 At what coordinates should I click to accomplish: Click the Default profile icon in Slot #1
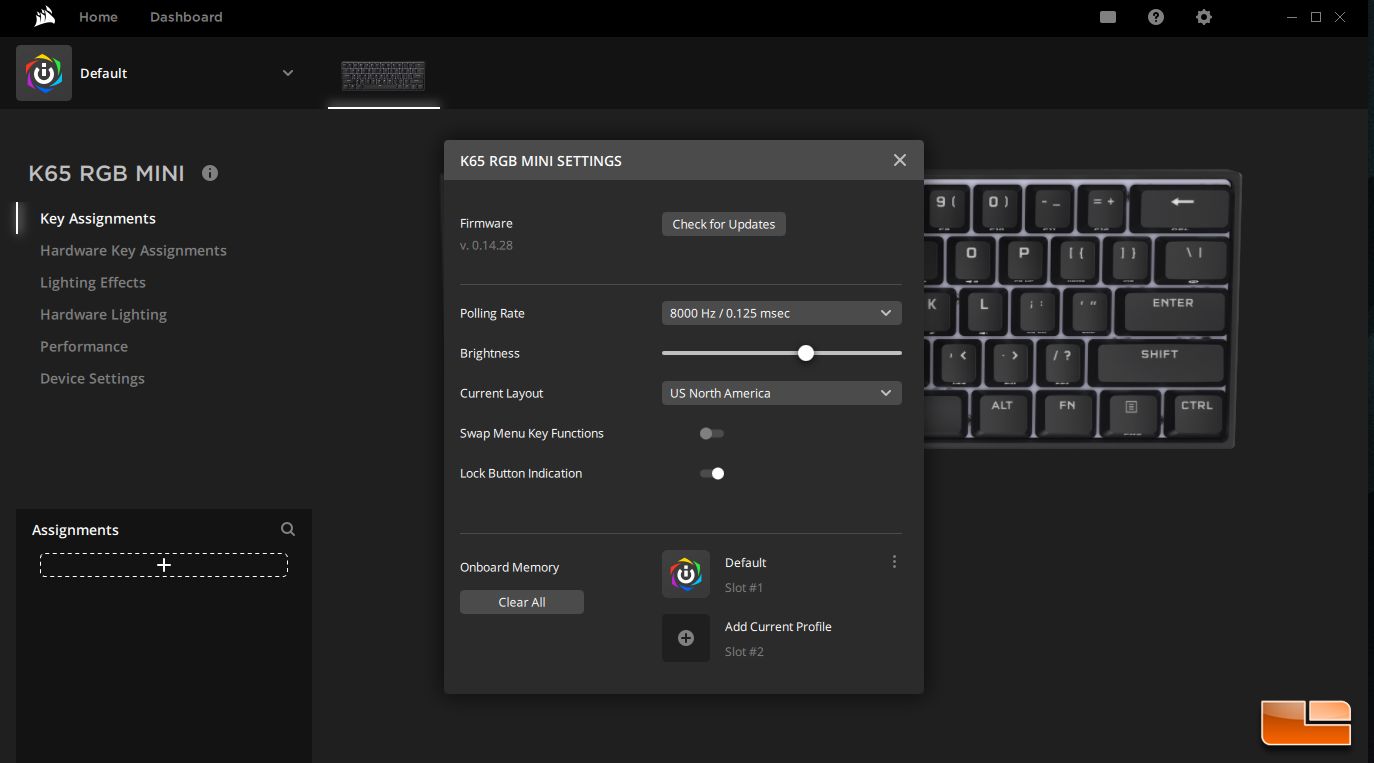click(x=686, y=574)
